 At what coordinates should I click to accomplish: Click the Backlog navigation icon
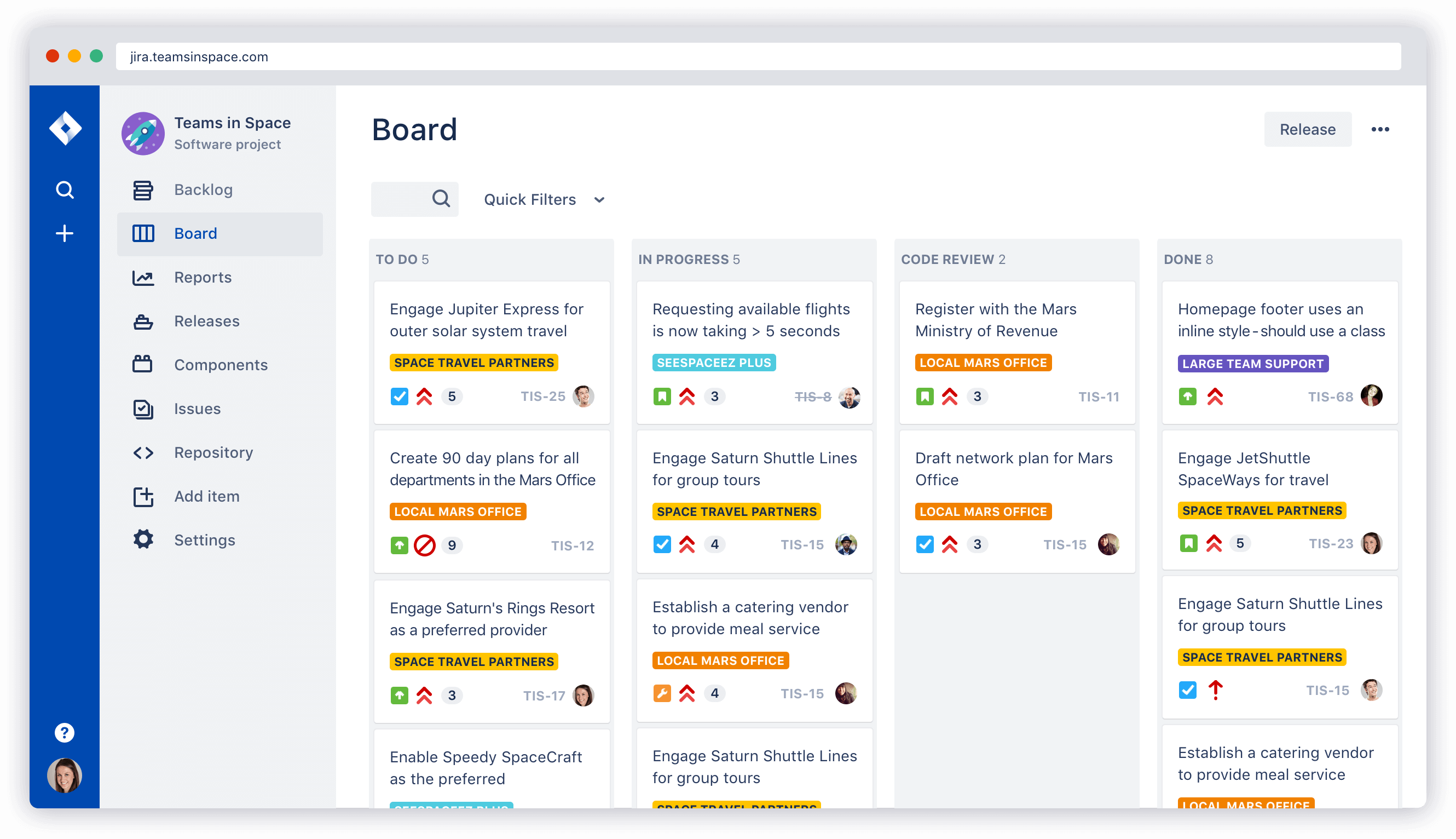click(143, 188)
